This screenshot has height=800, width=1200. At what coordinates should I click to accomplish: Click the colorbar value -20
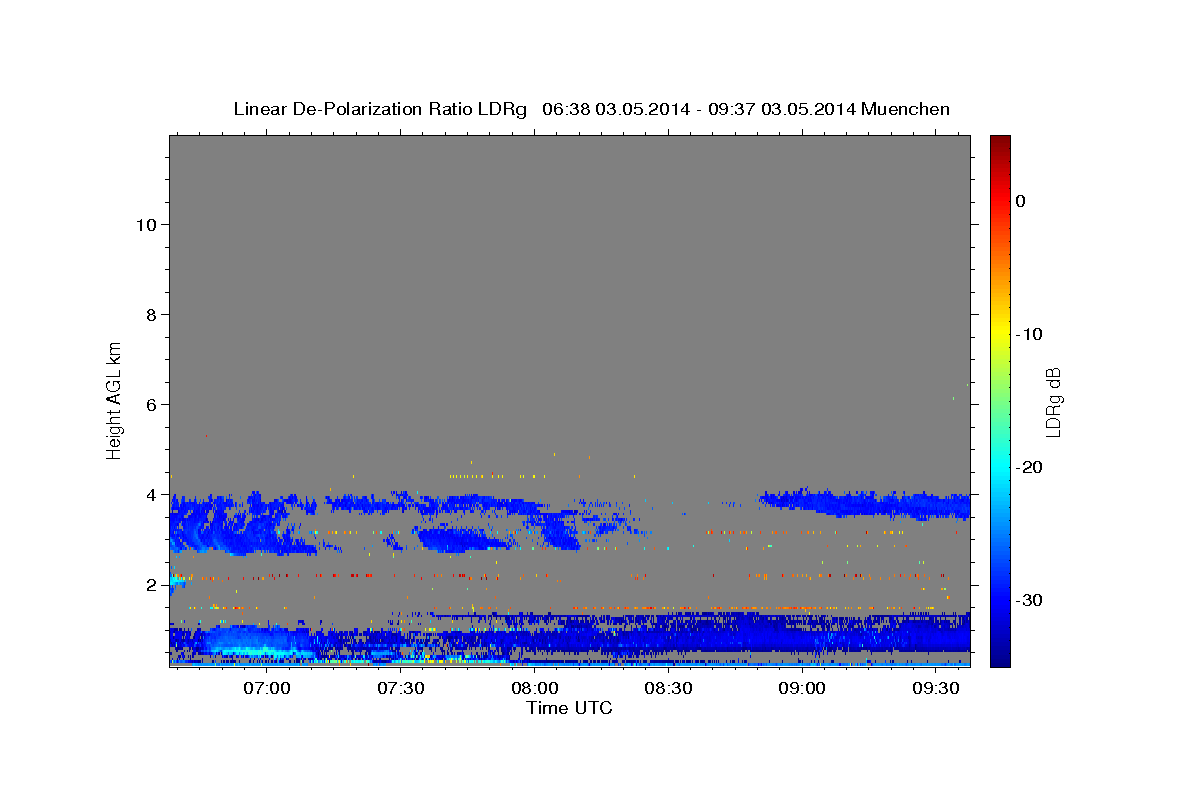(x=1030, y=467)
